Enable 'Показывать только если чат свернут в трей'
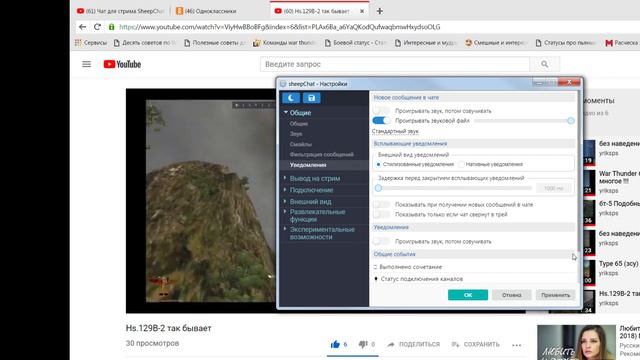 click(381, 214)
